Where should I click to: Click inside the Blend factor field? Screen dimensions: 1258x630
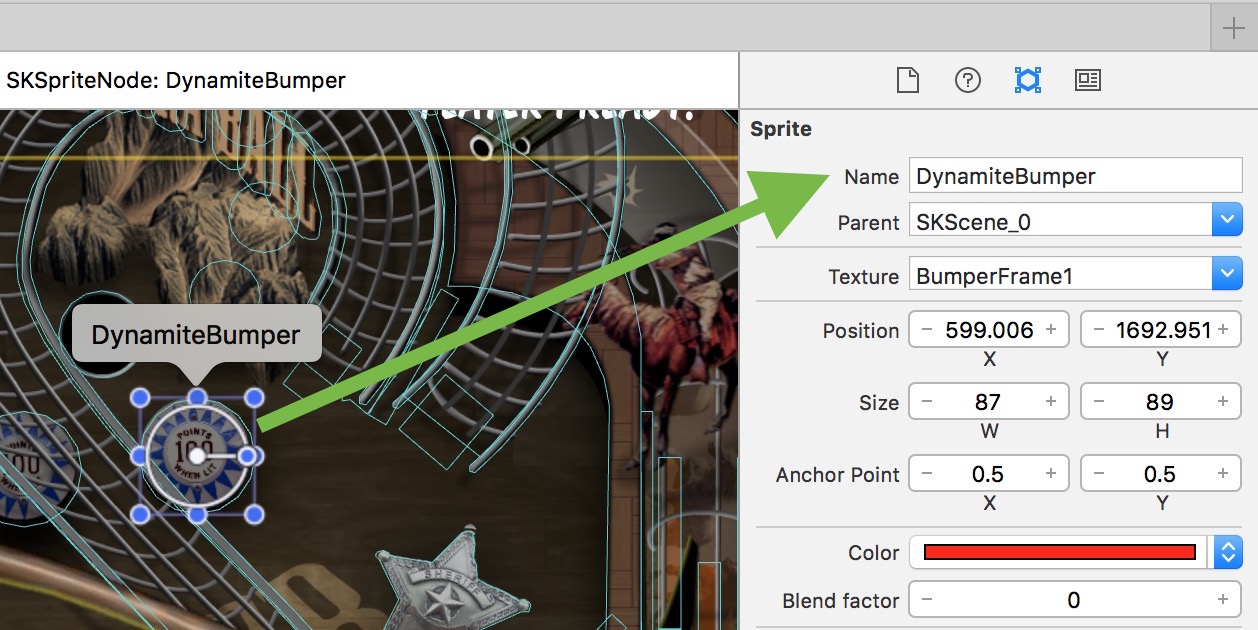[1074, 599]
